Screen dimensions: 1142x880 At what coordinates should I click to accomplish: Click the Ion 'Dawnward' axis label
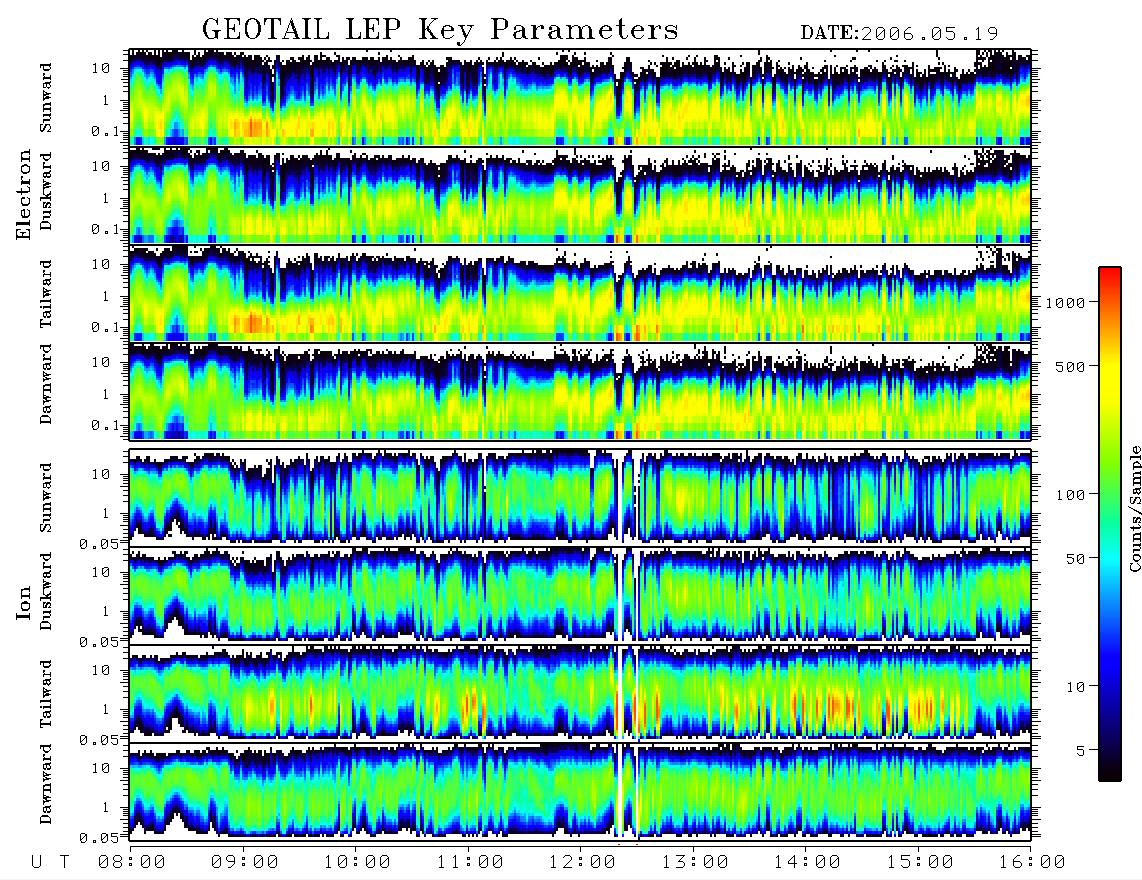point(46,784)
